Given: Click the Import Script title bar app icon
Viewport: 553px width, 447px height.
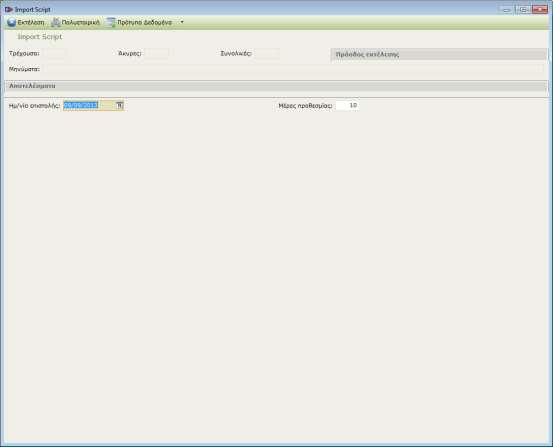Looking at the screenshot, I should coord(9,9).
